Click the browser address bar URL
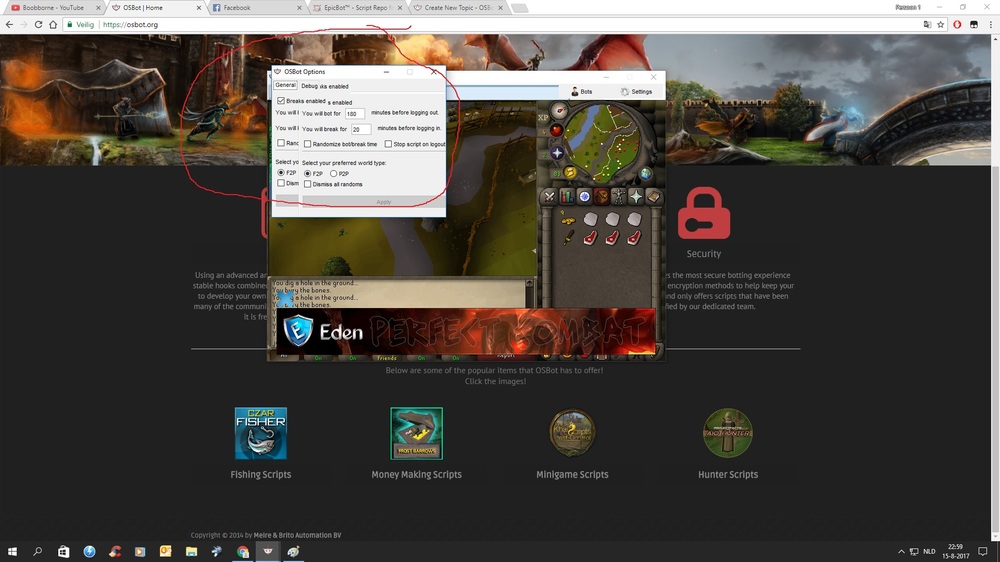Screen dimensions: 1000x562 point(130,24)
